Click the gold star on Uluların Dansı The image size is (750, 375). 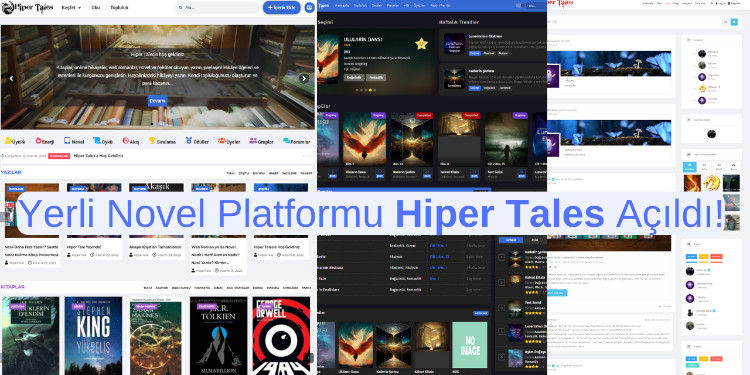(x=421, y=44)
